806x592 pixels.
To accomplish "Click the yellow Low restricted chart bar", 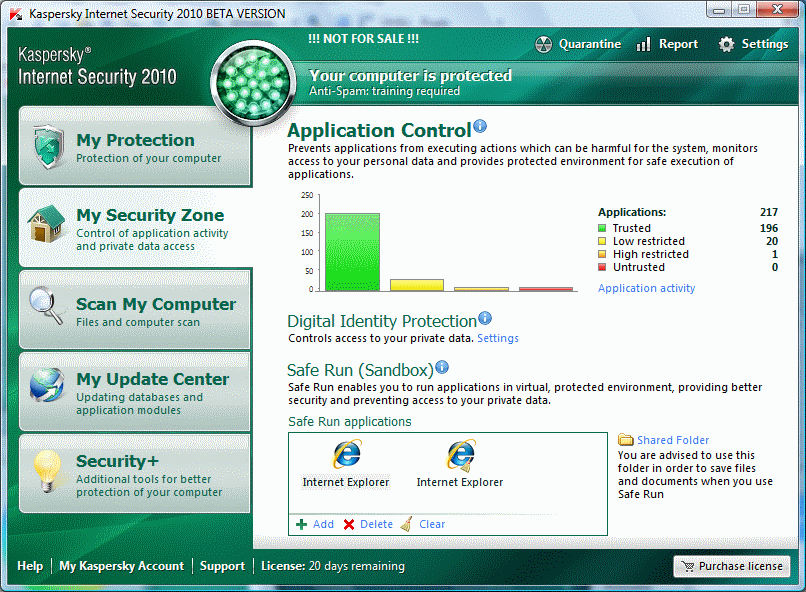I will [417, 285].
